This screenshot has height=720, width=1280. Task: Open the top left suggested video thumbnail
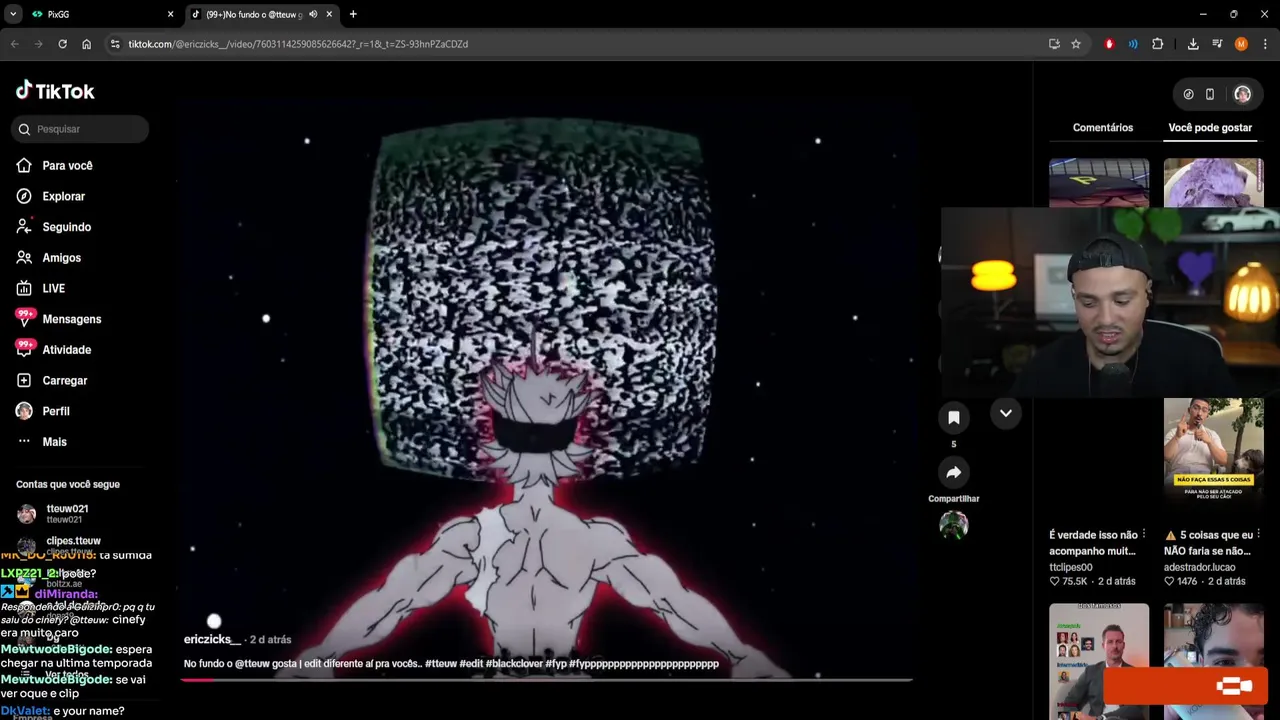click(1099, 182)
